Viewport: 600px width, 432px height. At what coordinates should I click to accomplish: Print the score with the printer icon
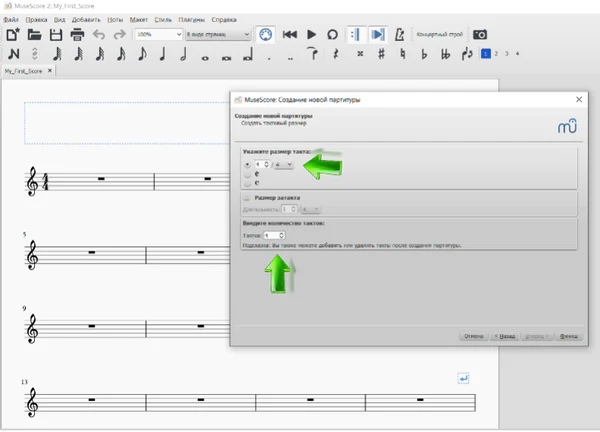(77, 34)
